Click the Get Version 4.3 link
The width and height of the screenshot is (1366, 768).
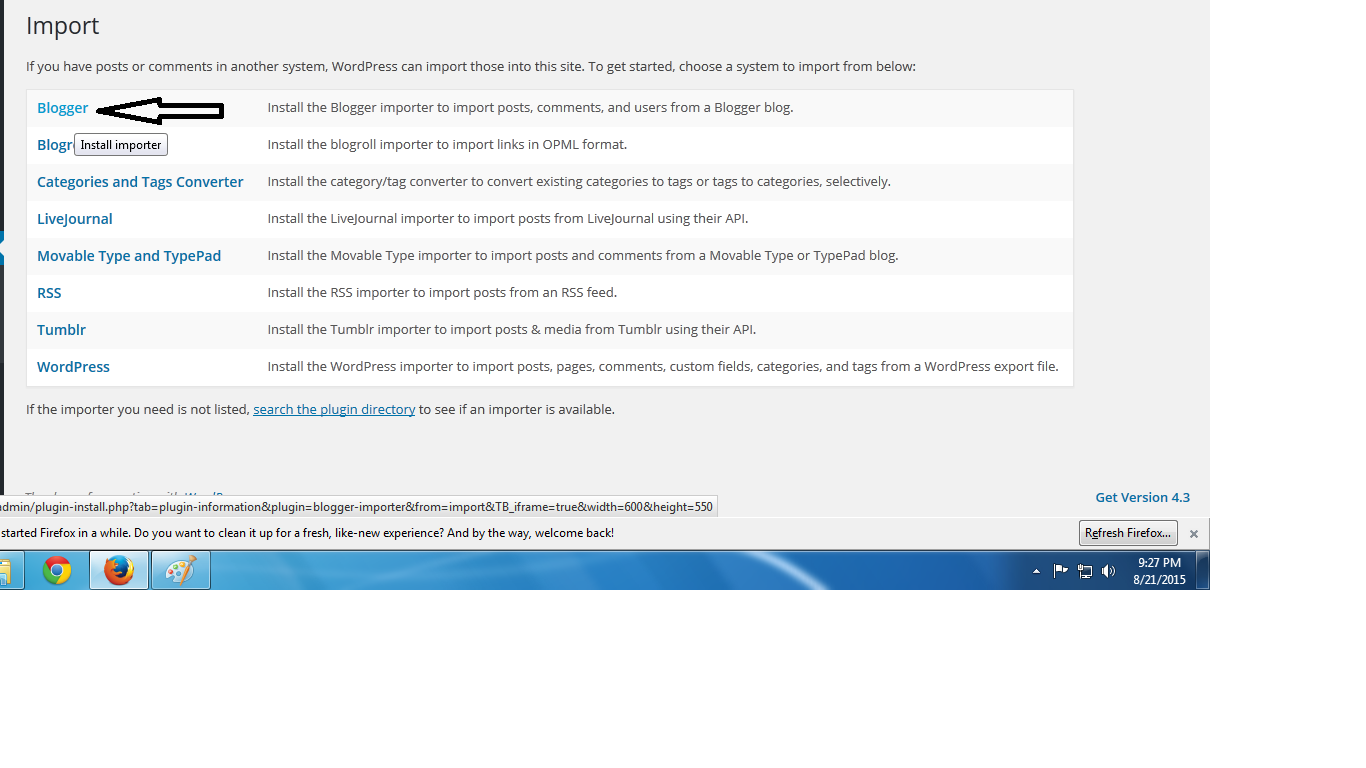(x=1142, y=497)
